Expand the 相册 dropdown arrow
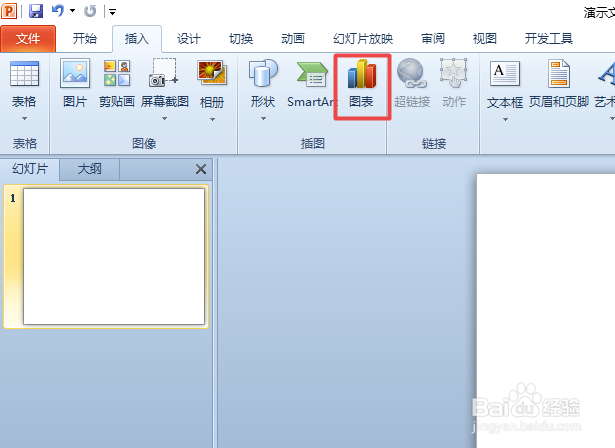Viewport: 615px width, 448px height. pos(212,119)
